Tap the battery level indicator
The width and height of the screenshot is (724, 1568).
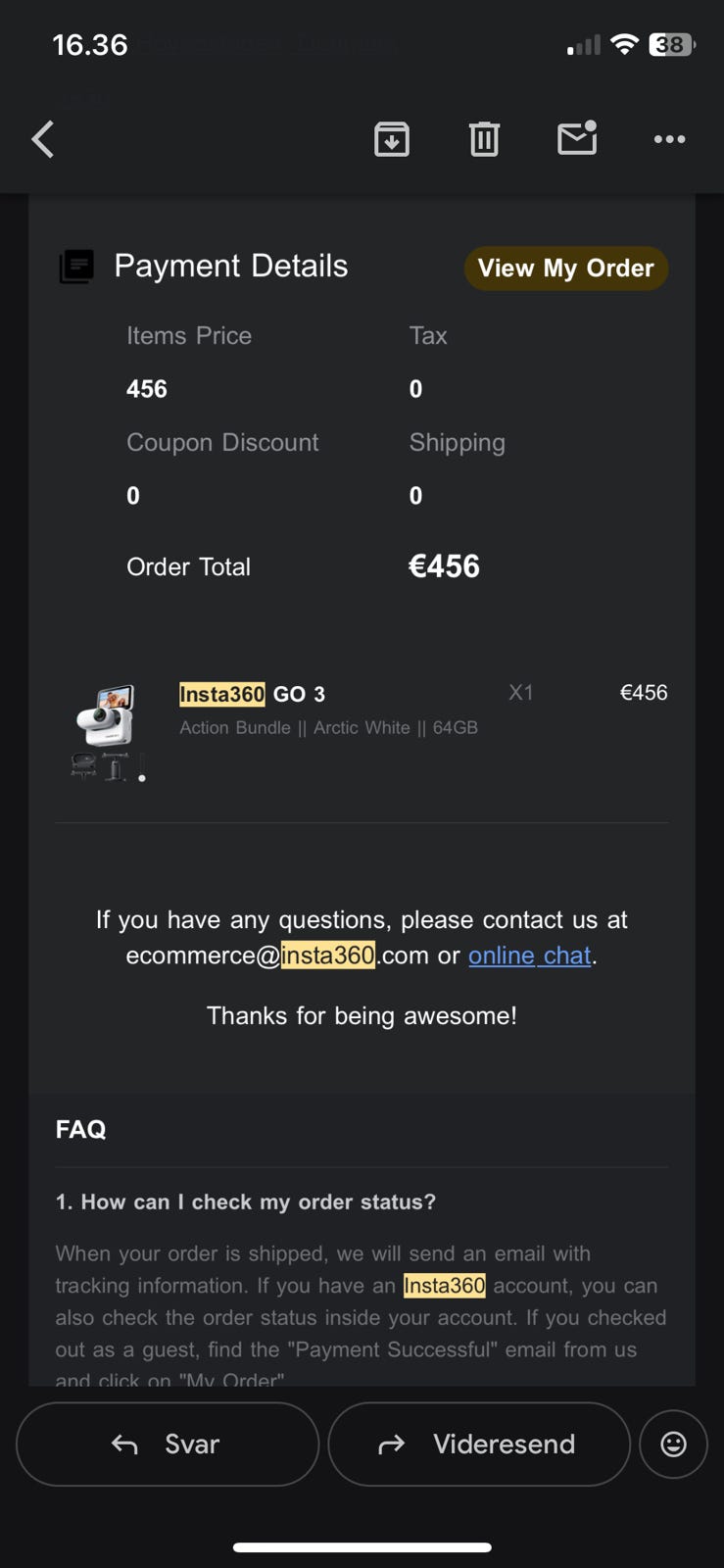coord(671,44)
